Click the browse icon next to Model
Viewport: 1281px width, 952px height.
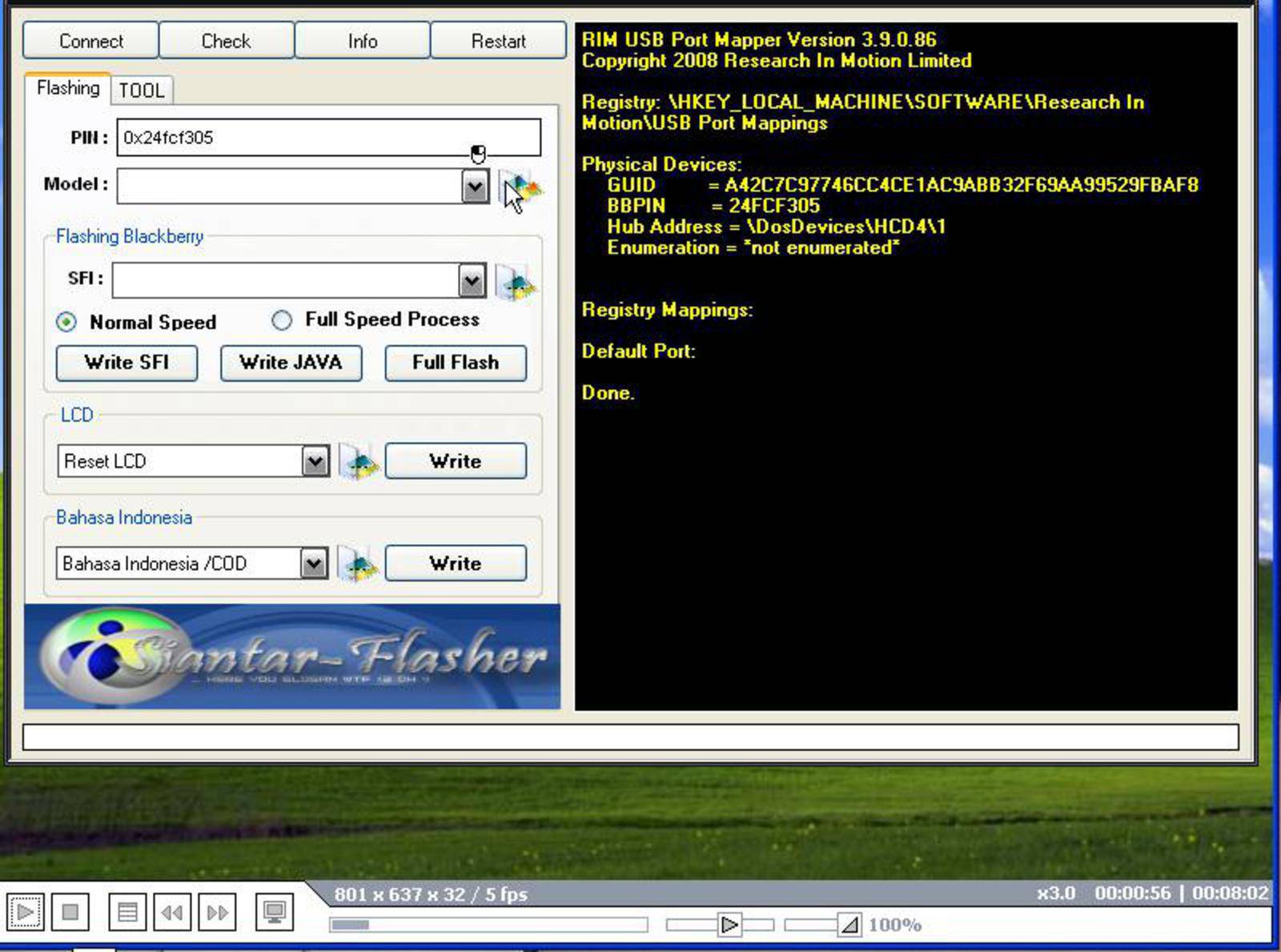520,187
